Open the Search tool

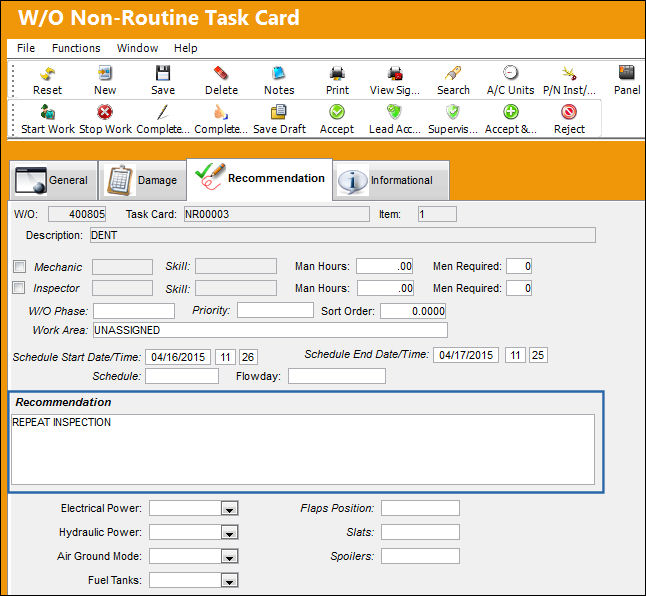[453, 73]
